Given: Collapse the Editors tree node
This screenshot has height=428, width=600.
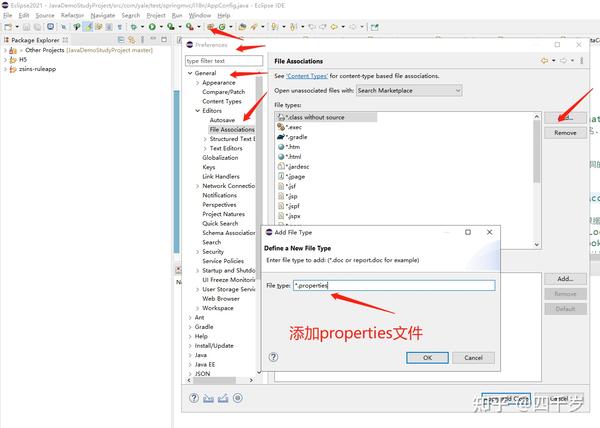Looking at the screenshot, I should click(197, 111).
